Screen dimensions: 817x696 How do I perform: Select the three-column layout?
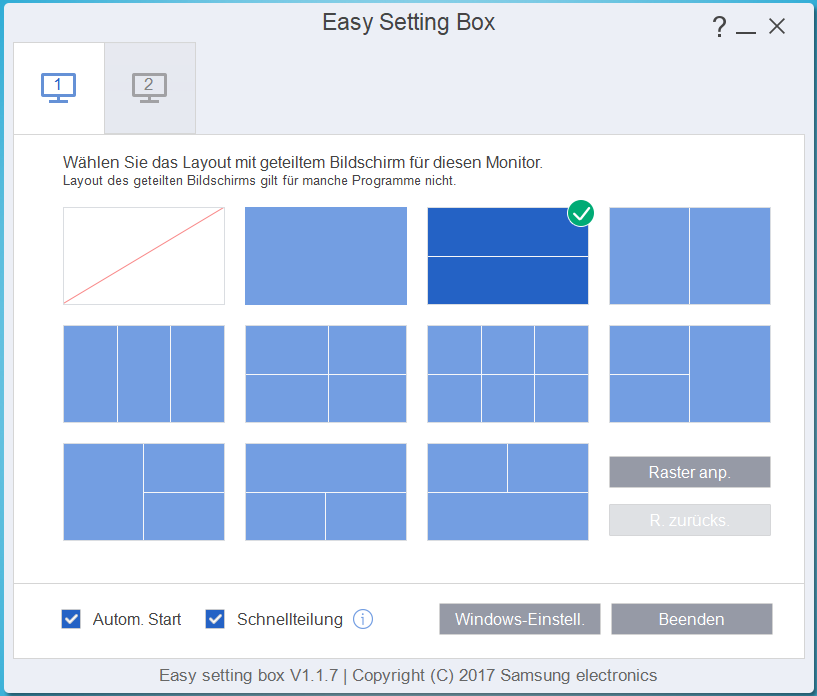click(x=143, y=374)
